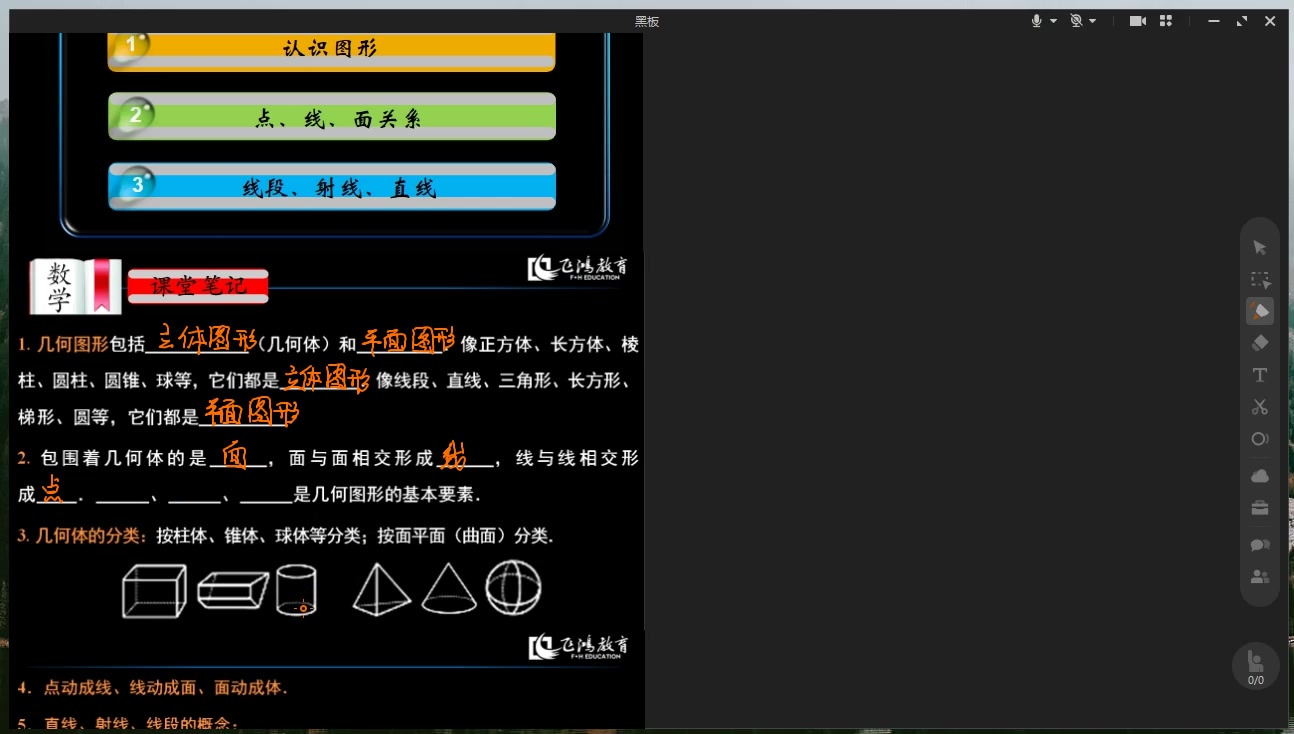
Task: Select the Scissors cut tool
Action: (1260, 407)
